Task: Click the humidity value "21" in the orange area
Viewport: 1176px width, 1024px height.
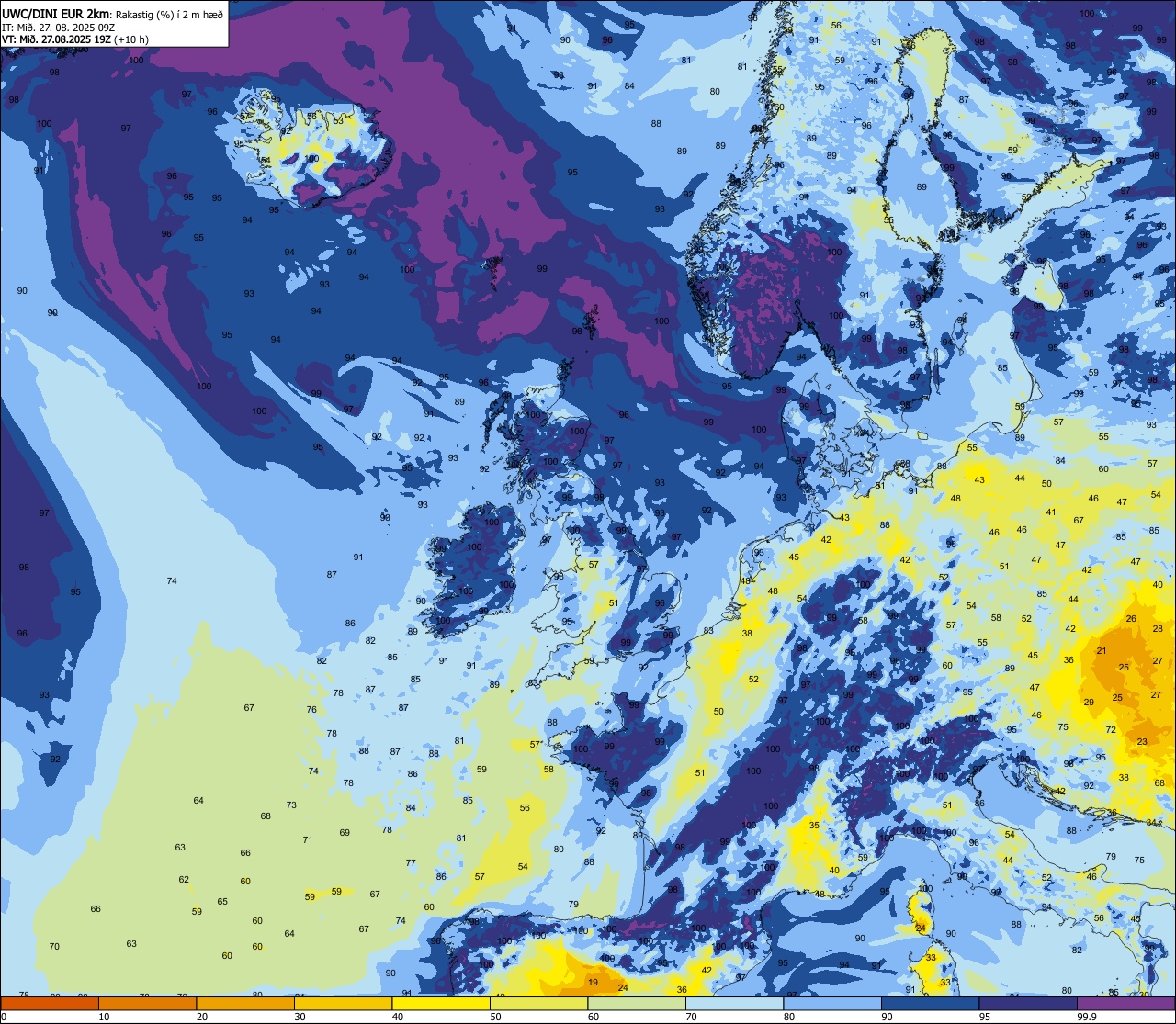Action: click(1102, 651)
